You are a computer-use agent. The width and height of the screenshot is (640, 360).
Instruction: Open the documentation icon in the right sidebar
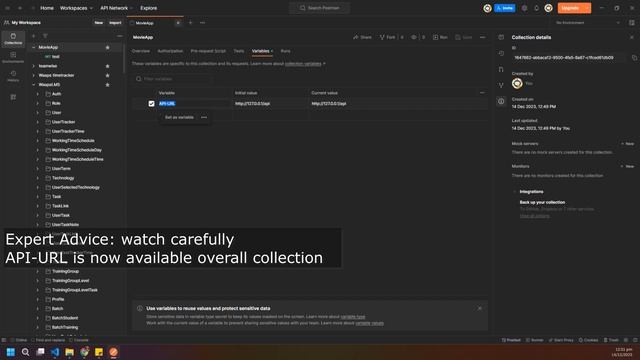tap(501, 37)
